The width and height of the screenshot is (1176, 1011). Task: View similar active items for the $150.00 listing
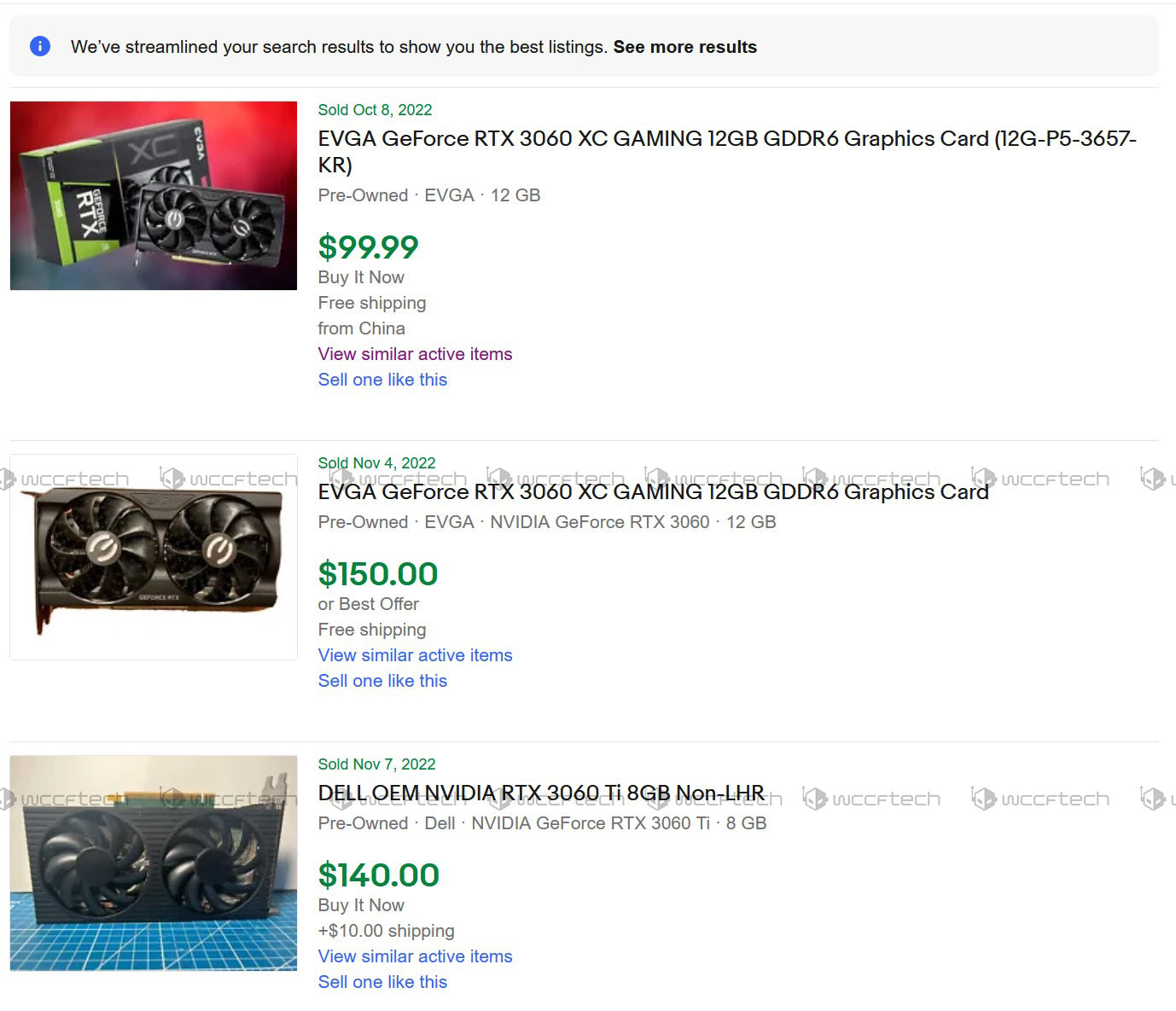coord(415,655)
